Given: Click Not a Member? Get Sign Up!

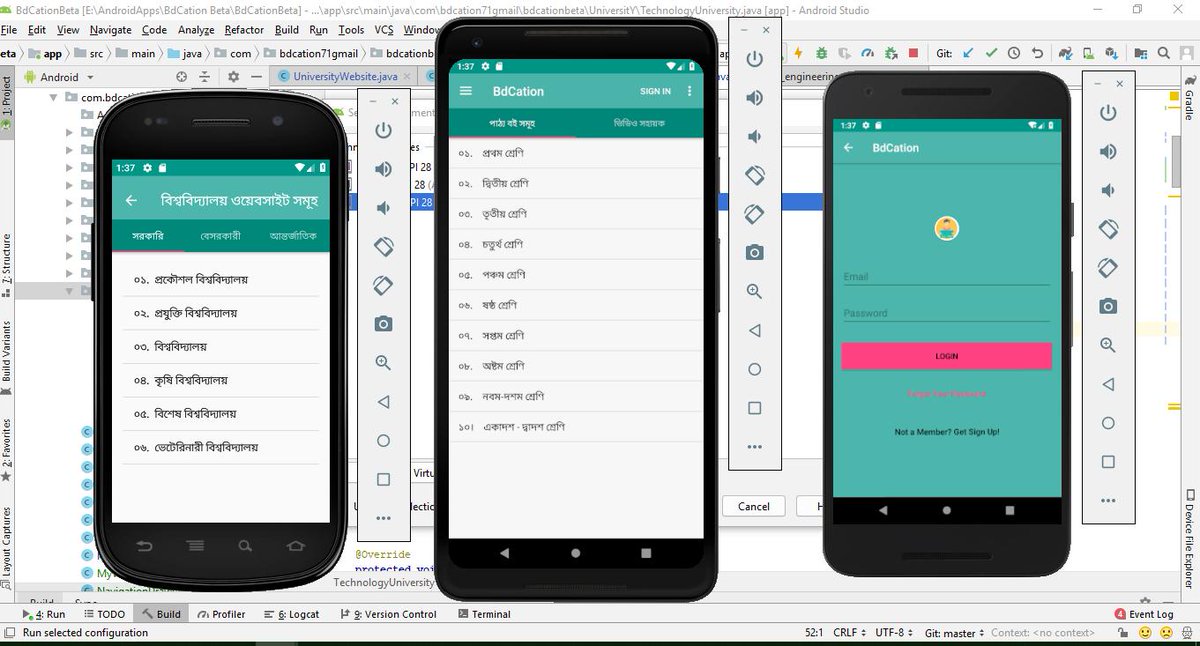Looking at the screenshot, I should pos(947,432).
